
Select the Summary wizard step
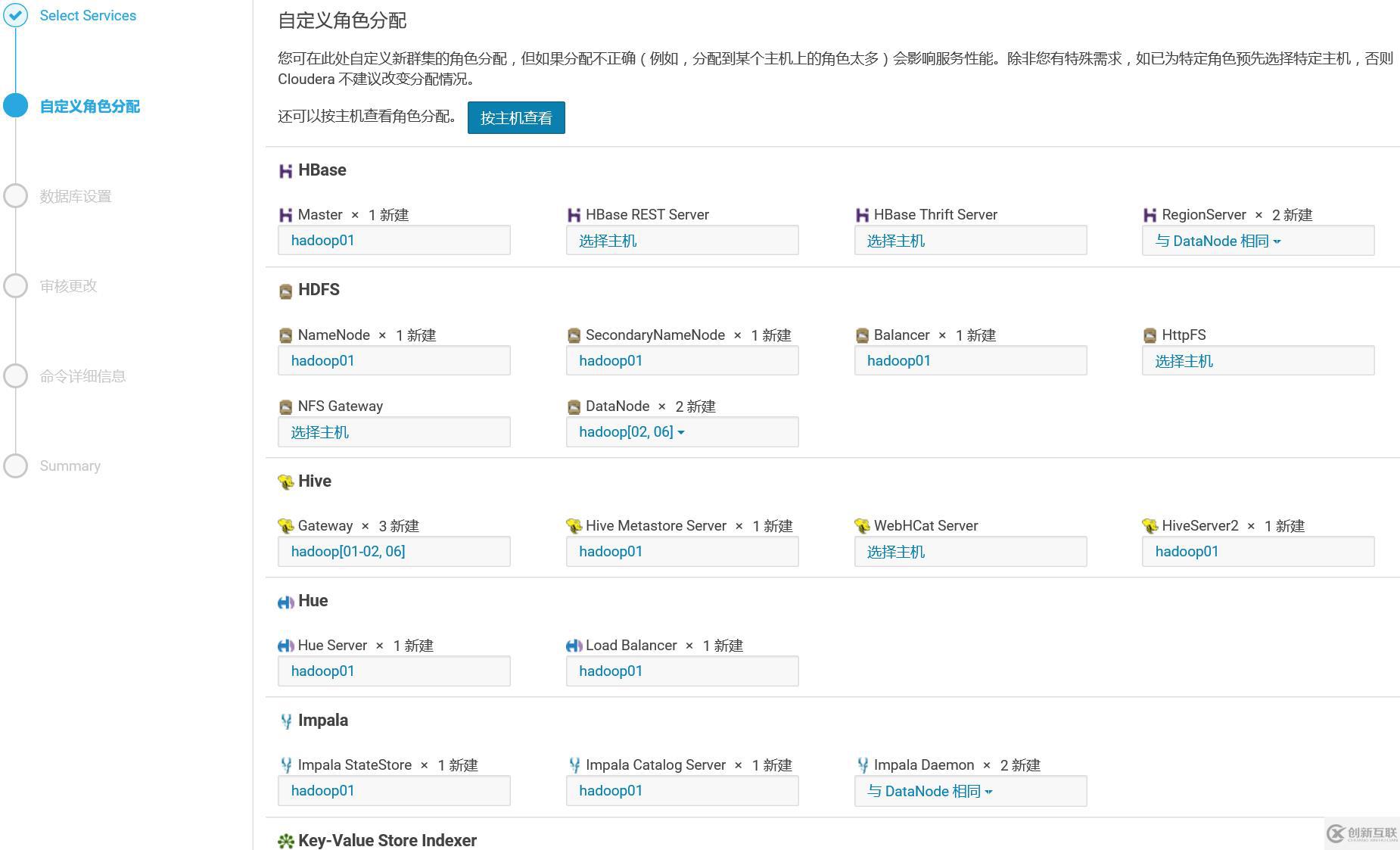pyautogui.click(x=70, y=466)
